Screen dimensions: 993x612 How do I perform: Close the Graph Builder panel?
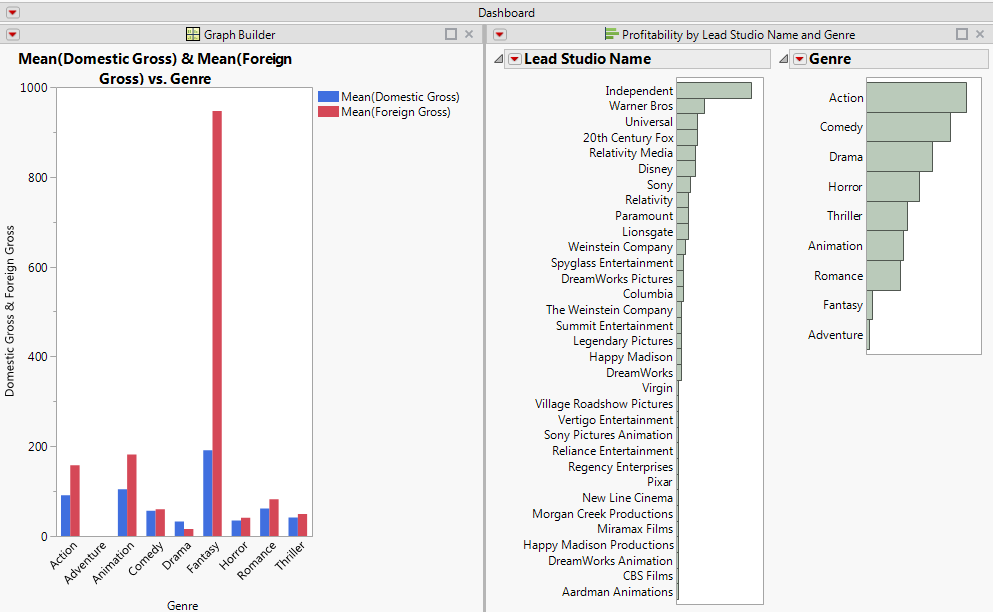(x=469, y=34)
